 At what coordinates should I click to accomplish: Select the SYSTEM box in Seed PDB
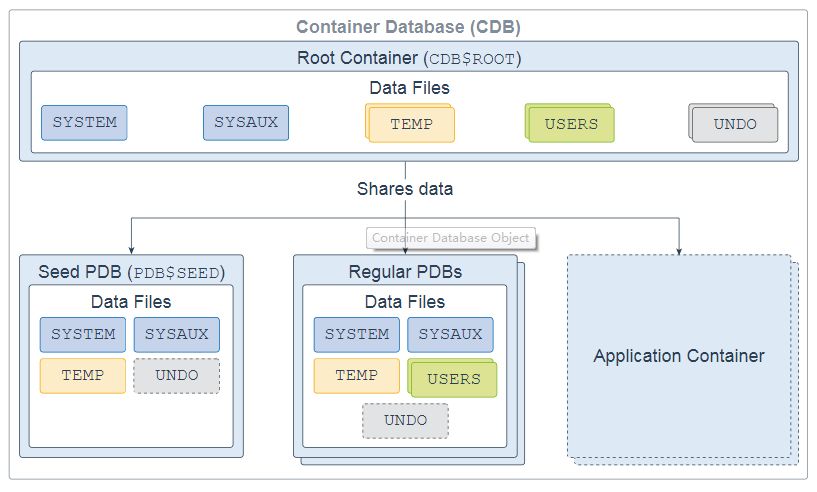83,334
